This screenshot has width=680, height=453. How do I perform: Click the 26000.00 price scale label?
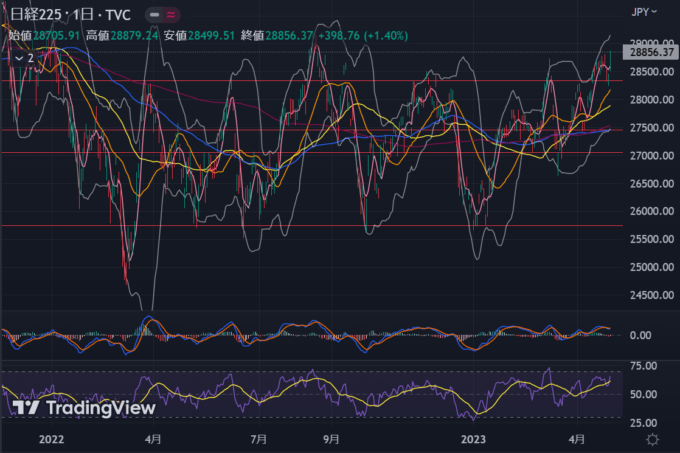coord(651,212)
